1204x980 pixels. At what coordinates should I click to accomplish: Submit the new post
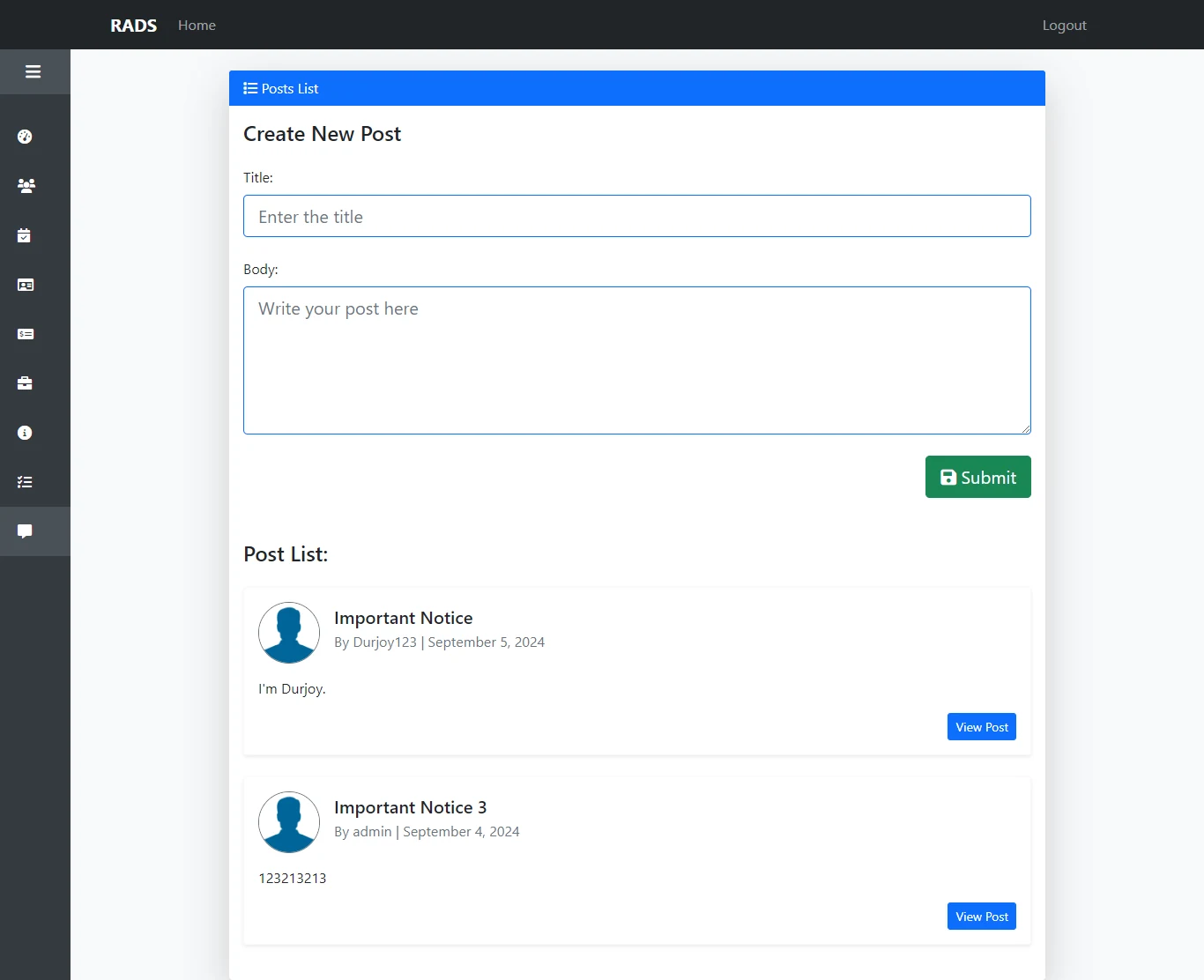point(978,477)
